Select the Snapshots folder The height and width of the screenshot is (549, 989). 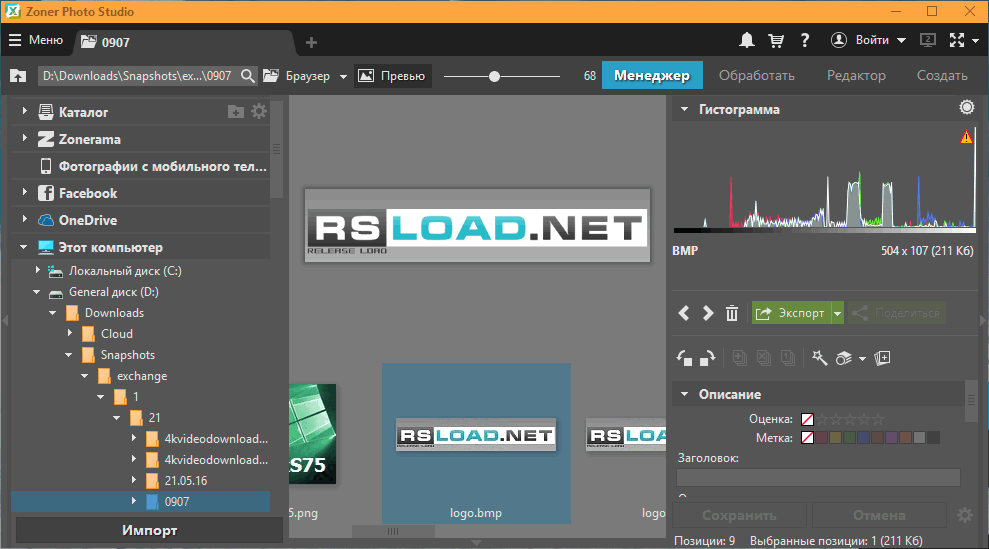pyautogui.click(x=127, y=355)
